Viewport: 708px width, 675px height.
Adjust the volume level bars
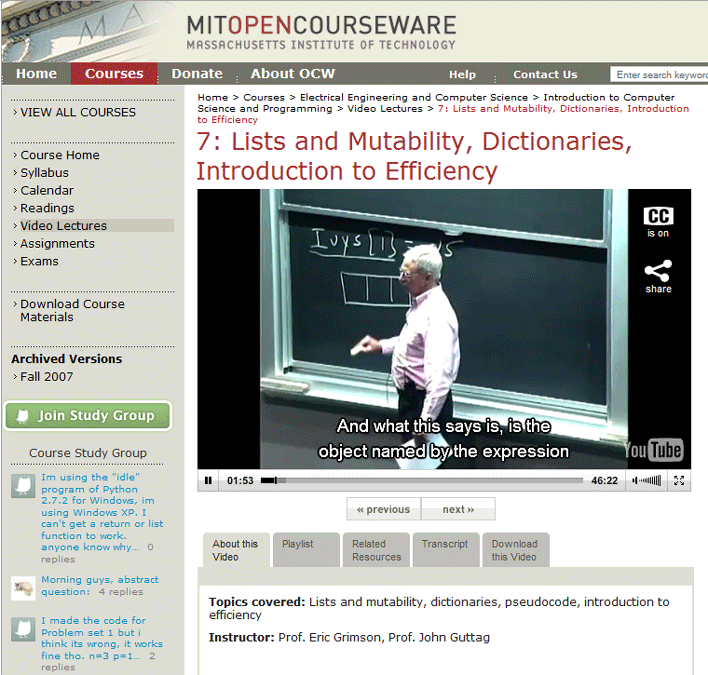coord(650,480)
